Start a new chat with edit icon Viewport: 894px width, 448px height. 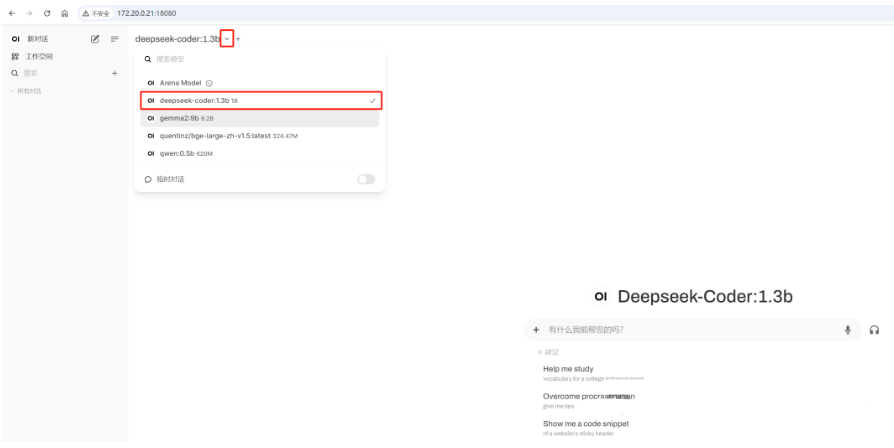pyautogui.click(x=95, y=39)
